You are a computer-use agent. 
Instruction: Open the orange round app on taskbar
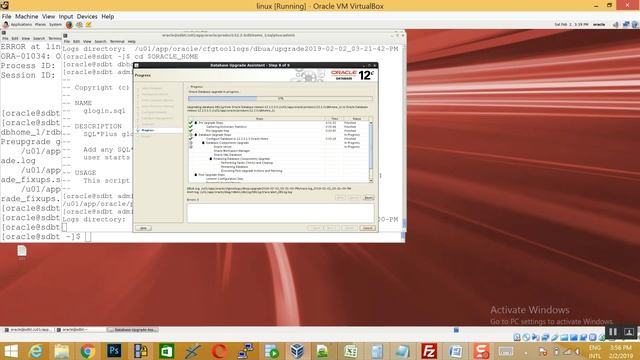pos(219,351)
